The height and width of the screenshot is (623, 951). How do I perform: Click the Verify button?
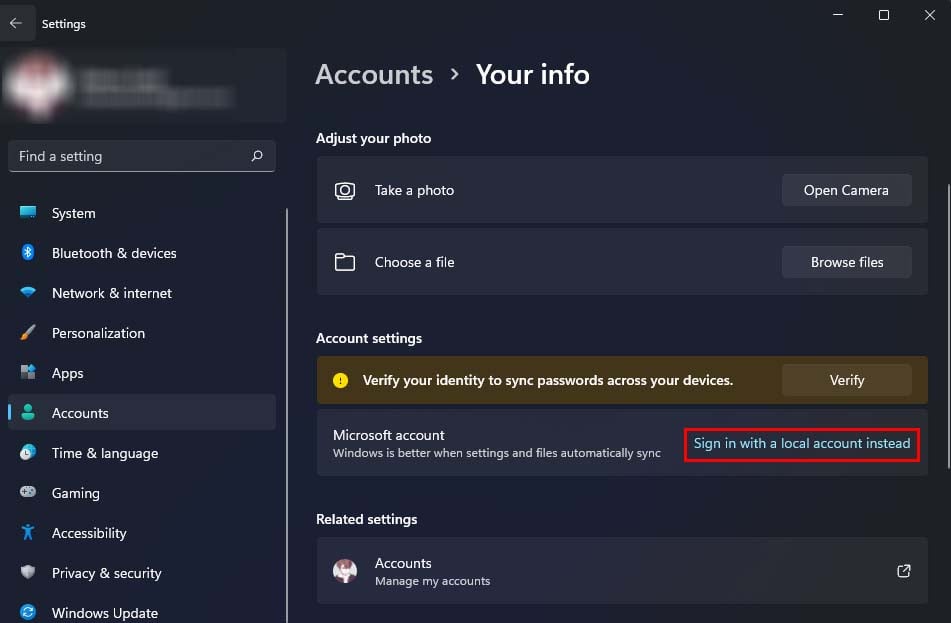coord(846,380)
